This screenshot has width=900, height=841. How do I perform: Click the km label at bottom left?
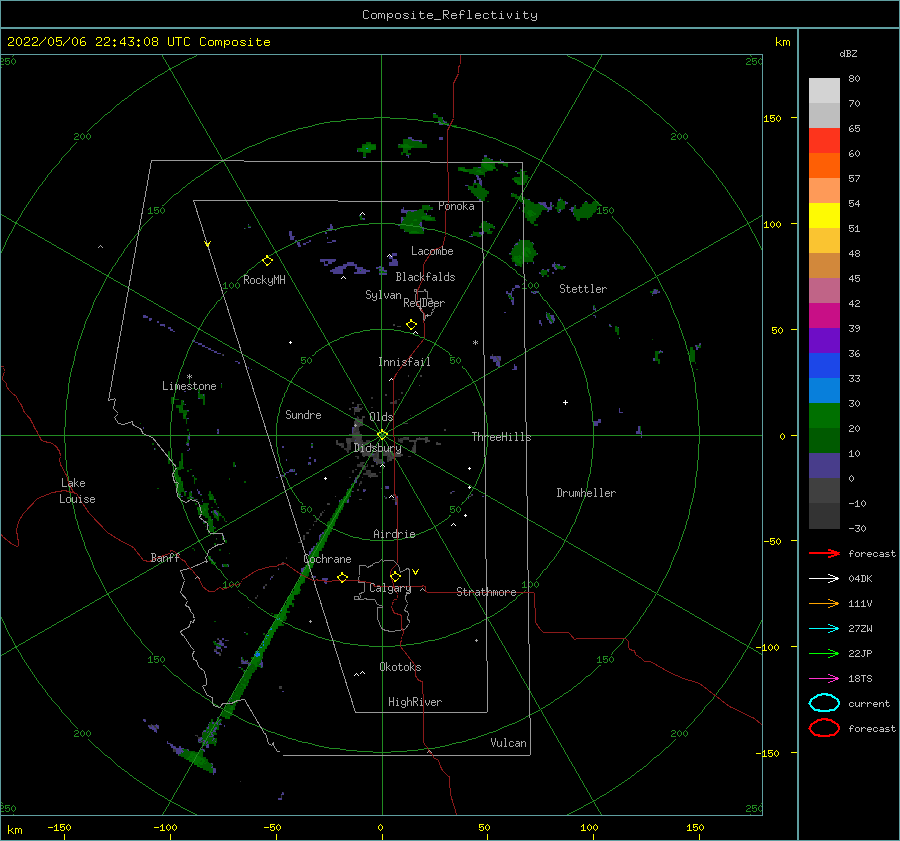point(14,830)
